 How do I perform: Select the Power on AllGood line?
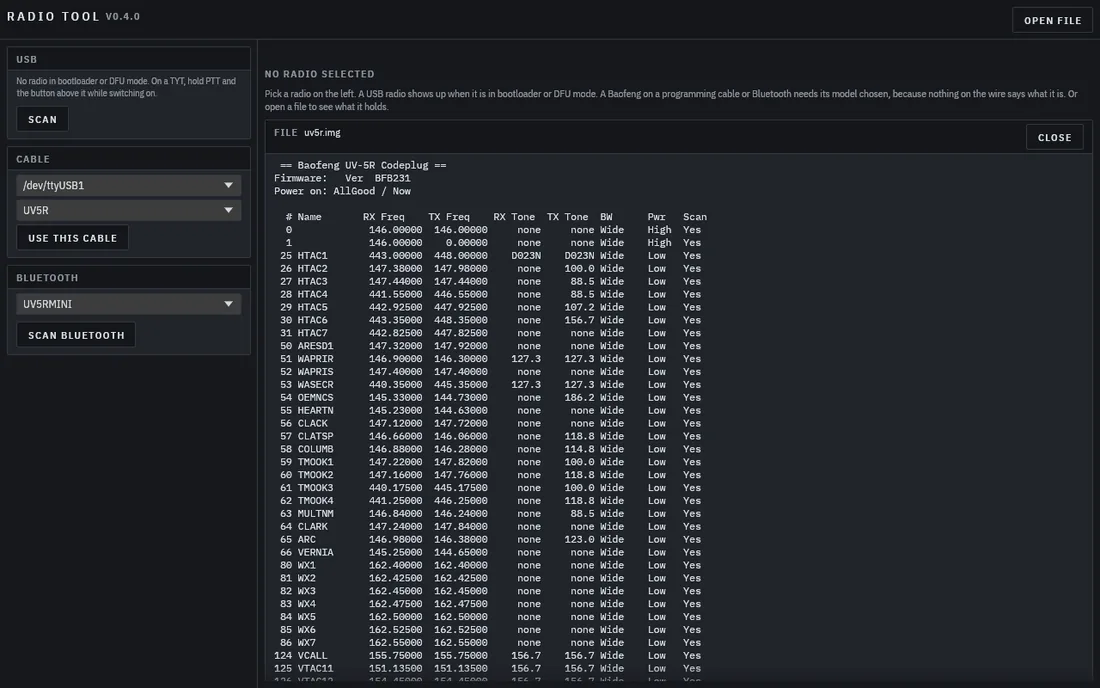tap(342, 191)
